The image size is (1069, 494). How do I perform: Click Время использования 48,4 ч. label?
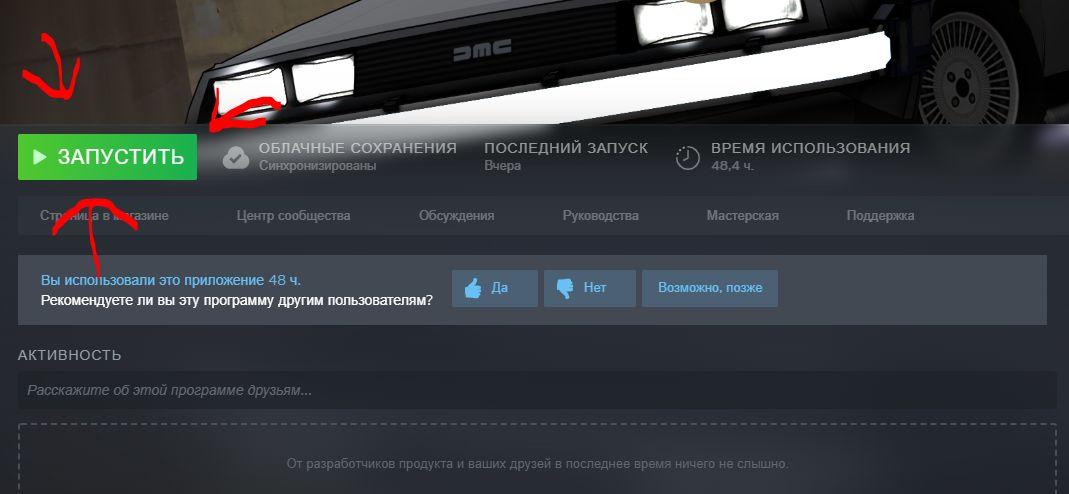811,156
